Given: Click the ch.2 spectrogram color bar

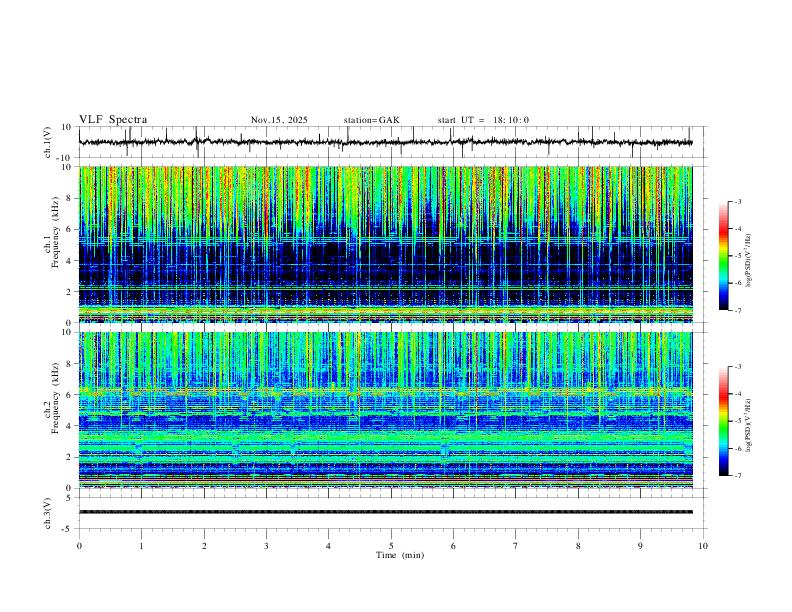Looking at the screenshot, I should click(723, 421).
